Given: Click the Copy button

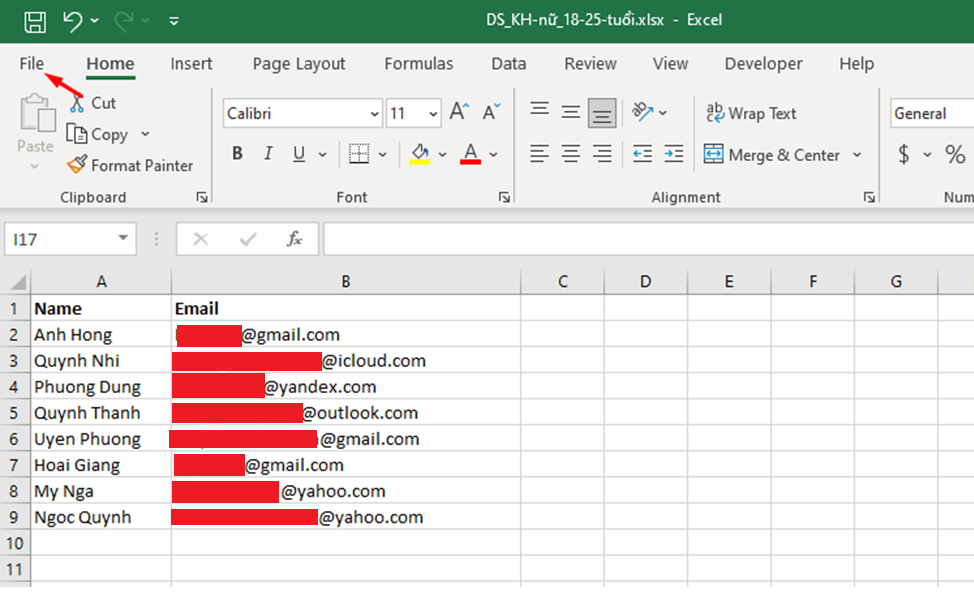Looking at the screenshot, I should [x=98, y=134].
